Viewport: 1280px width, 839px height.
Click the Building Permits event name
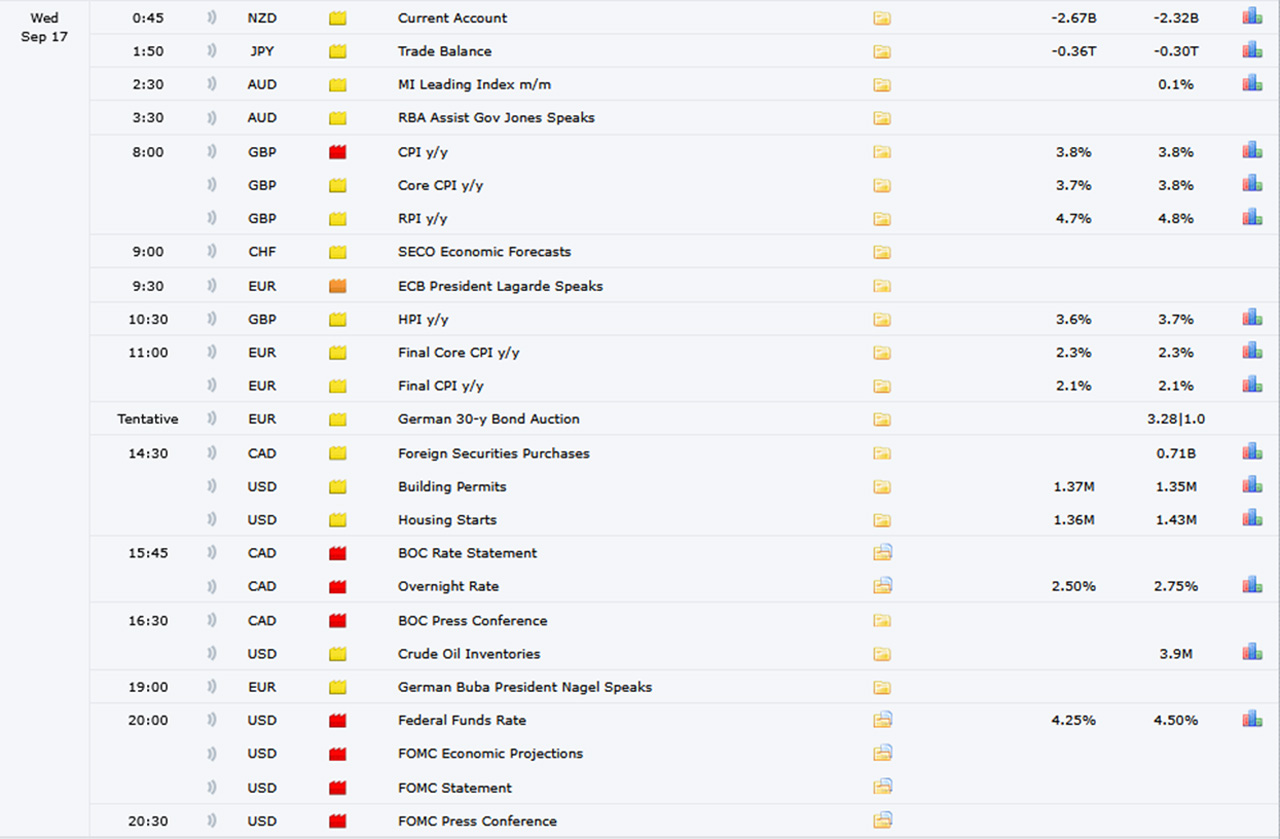[452, 487]
